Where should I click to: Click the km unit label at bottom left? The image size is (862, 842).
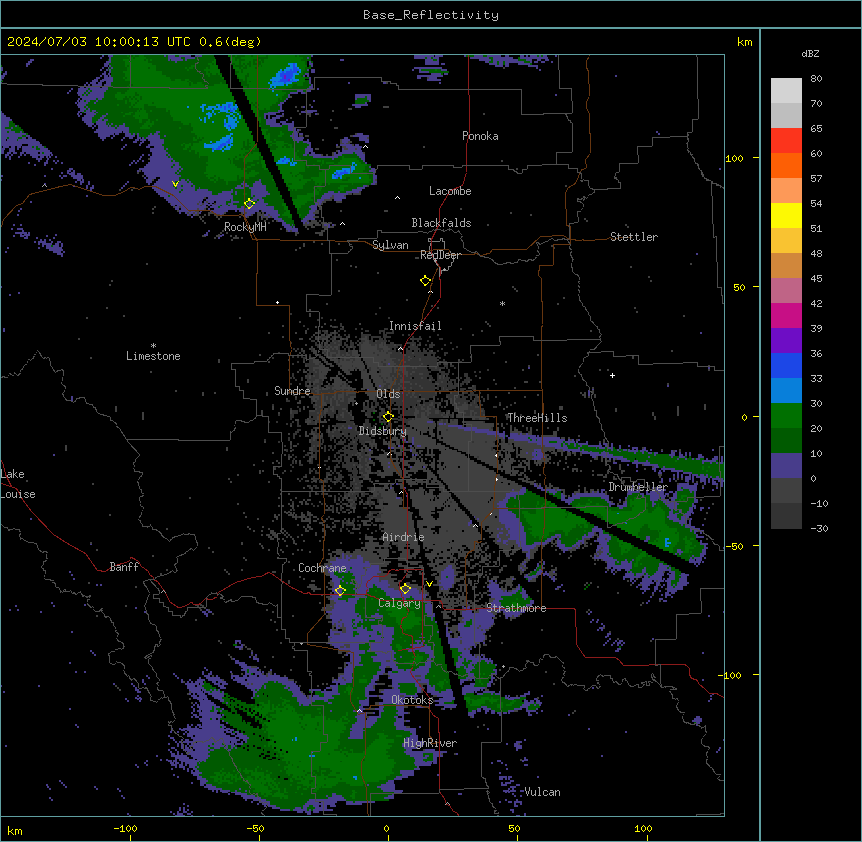pos(15,831)
